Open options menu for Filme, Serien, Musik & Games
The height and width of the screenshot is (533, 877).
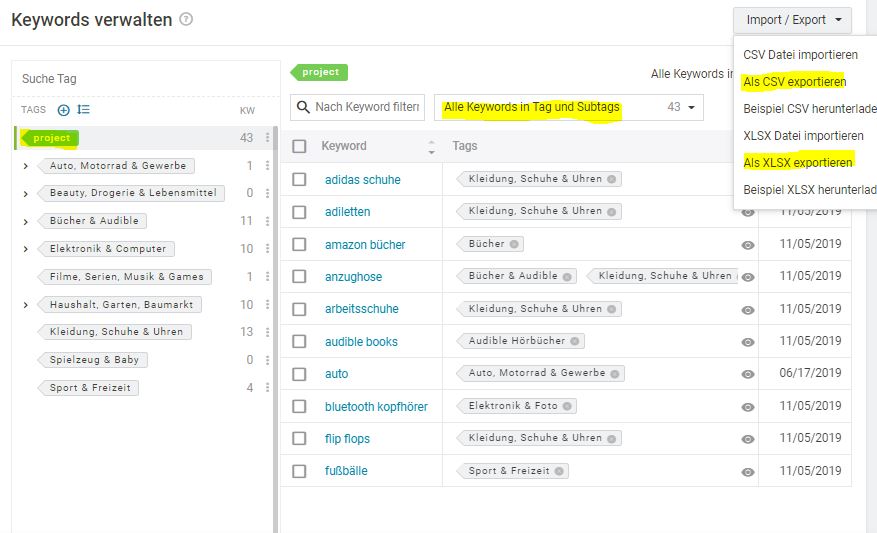267,276
